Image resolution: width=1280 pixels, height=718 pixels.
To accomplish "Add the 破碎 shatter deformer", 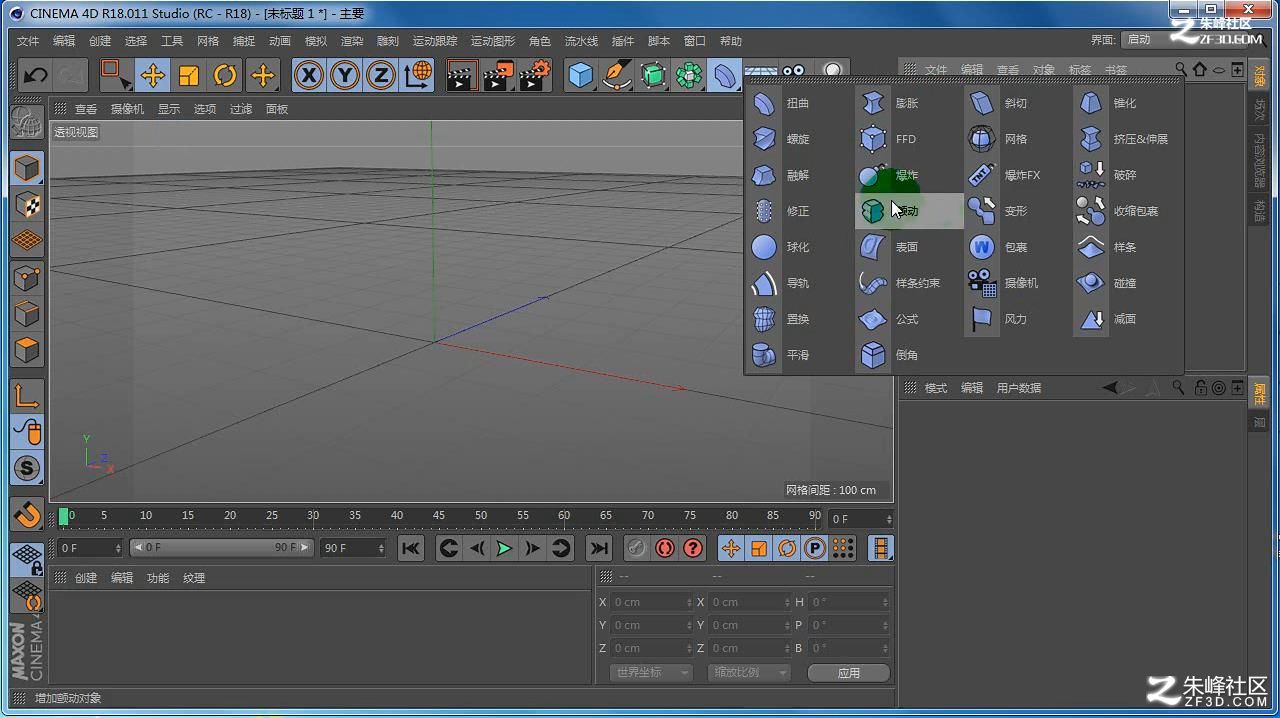I will [x=1110, y=175].
